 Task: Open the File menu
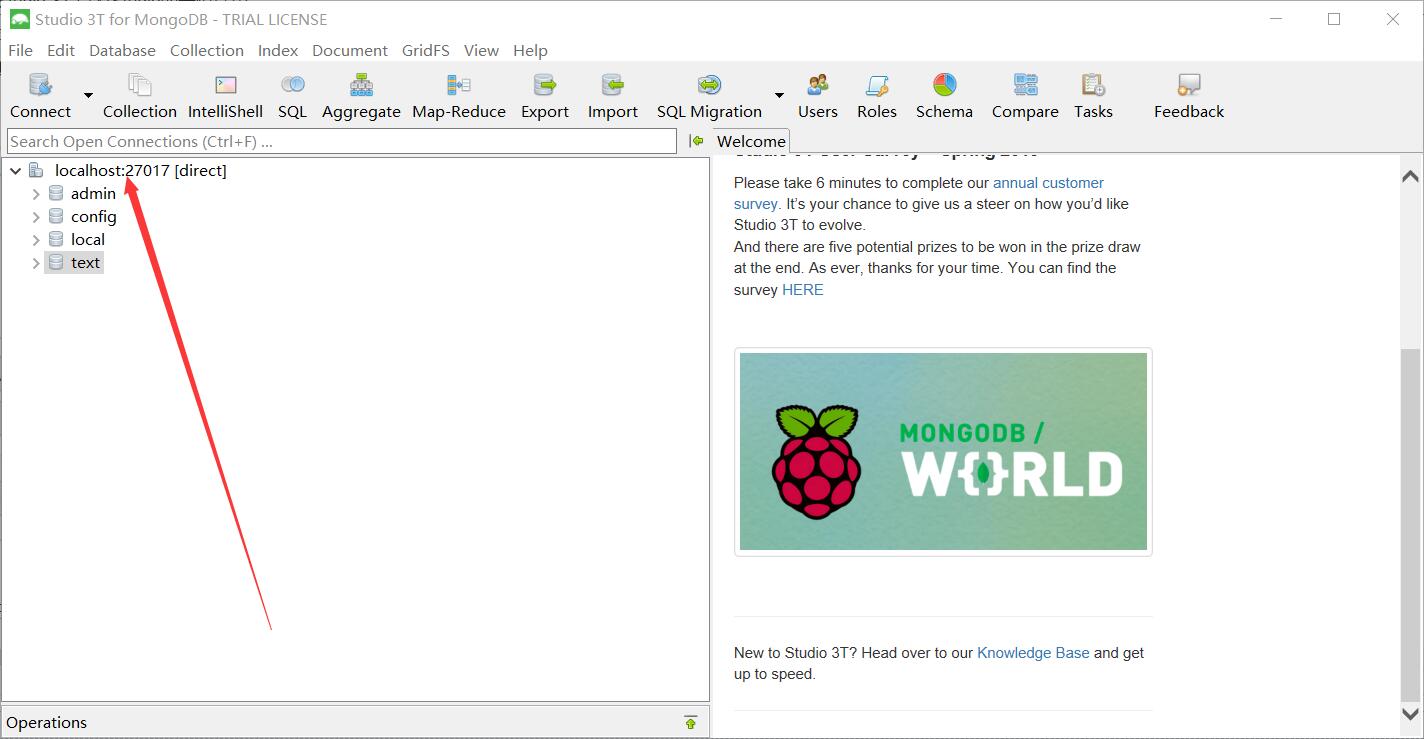click(x=20, y=50)
